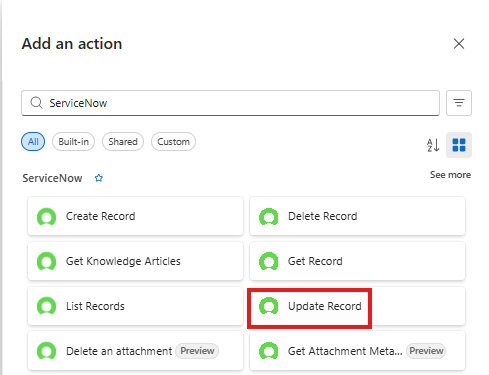Click ServiceNow icon beside Get Knowledge Articles
This screenshot has width=489, height=375.
tap(46, 261)
